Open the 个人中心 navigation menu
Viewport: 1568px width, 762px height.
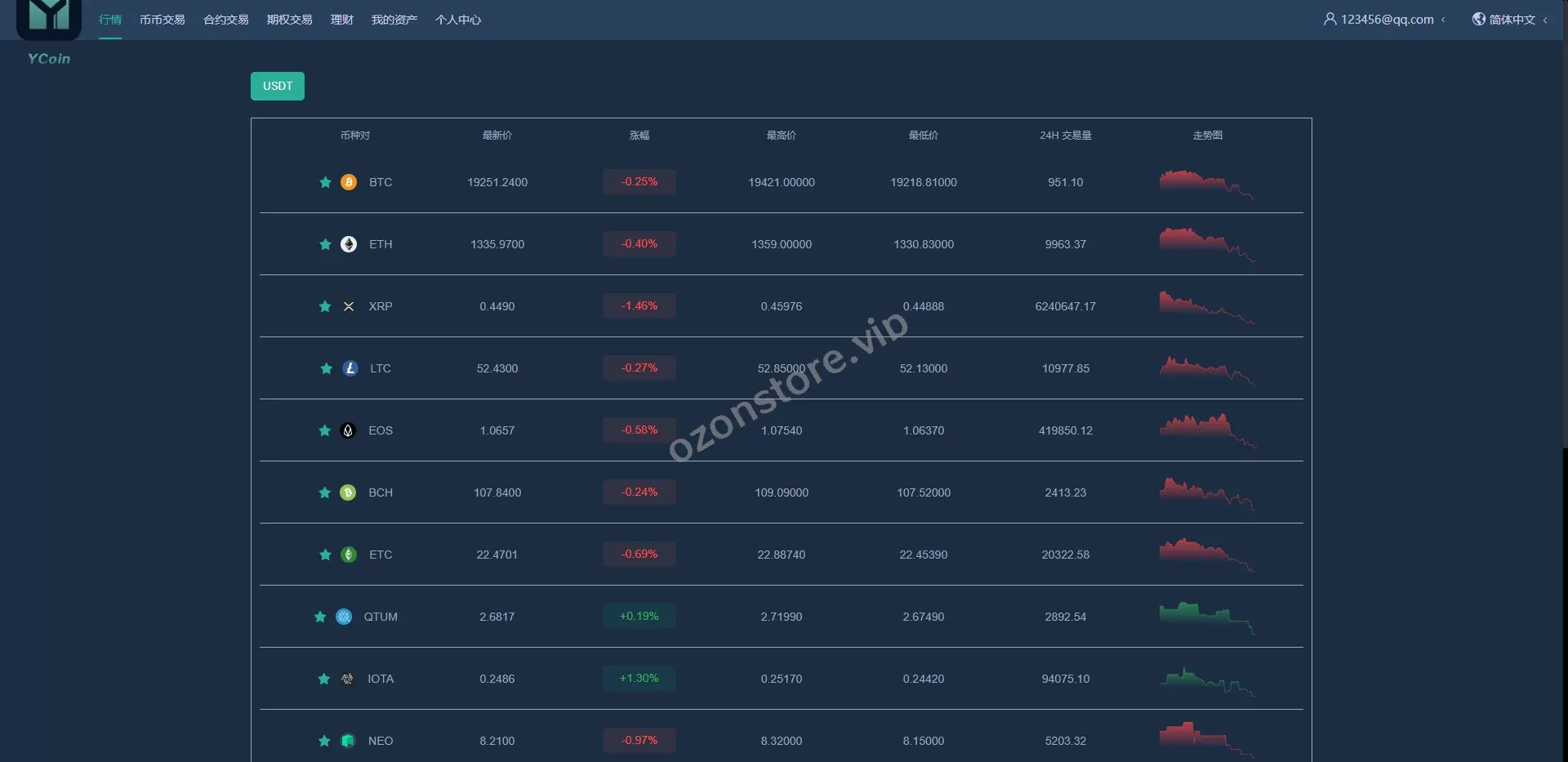point(458,20)
